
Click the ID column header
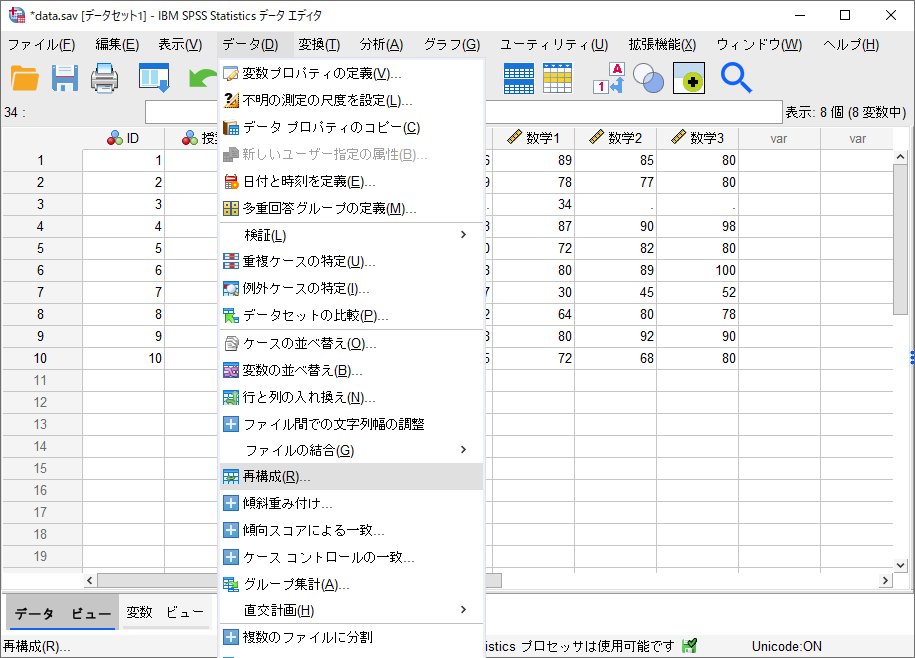click(123, 138)
